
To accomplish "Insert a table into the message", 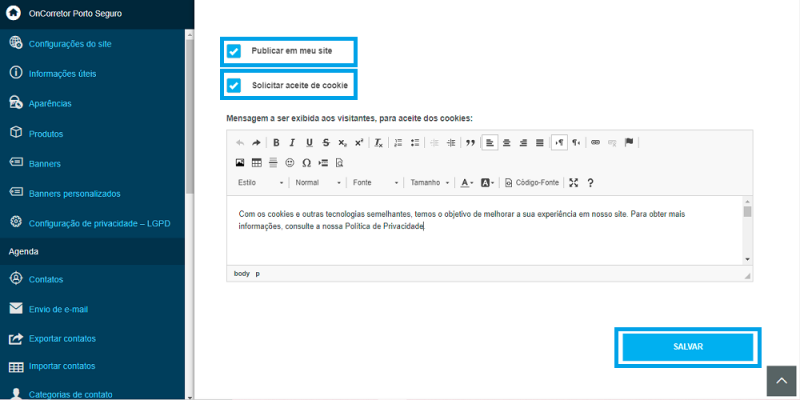I will pyautogui.click(x=256, y=162).
